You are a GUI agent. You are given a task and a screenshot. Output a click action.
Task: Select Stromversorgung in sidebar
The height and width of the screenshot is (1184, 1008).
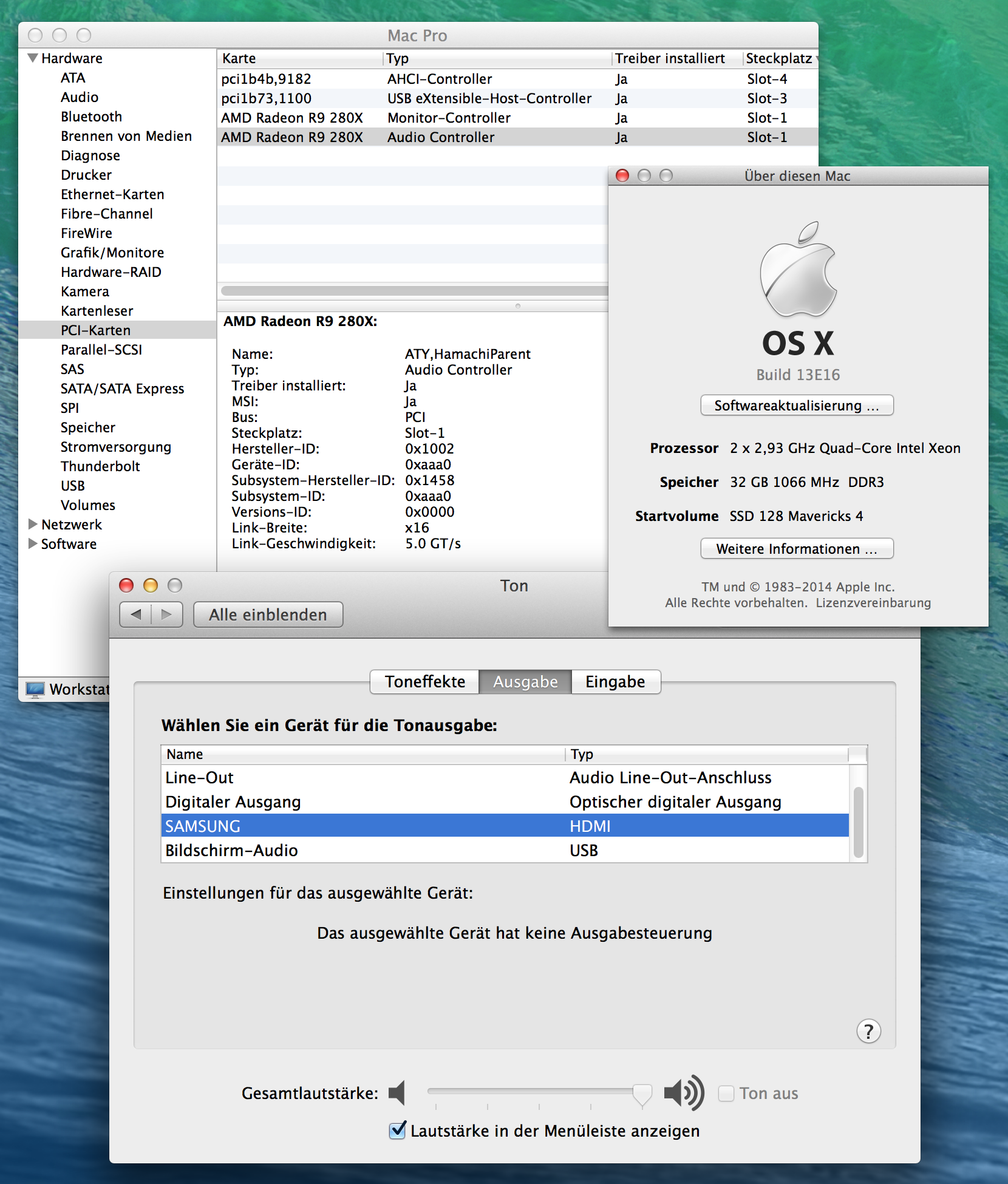tap(116, 447)
